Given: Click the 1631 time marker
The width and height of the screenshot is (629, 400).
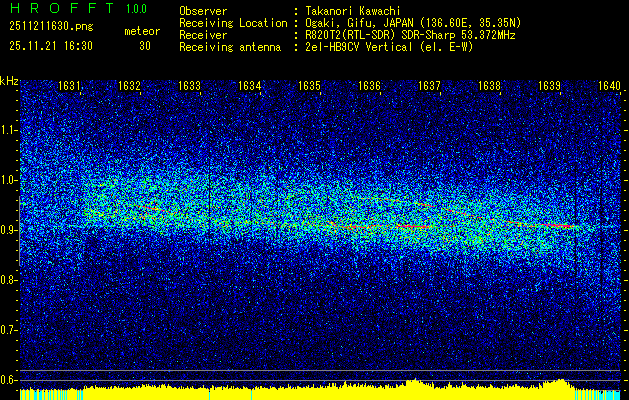Looking at the screenshot, I should [x=69, y=85].
